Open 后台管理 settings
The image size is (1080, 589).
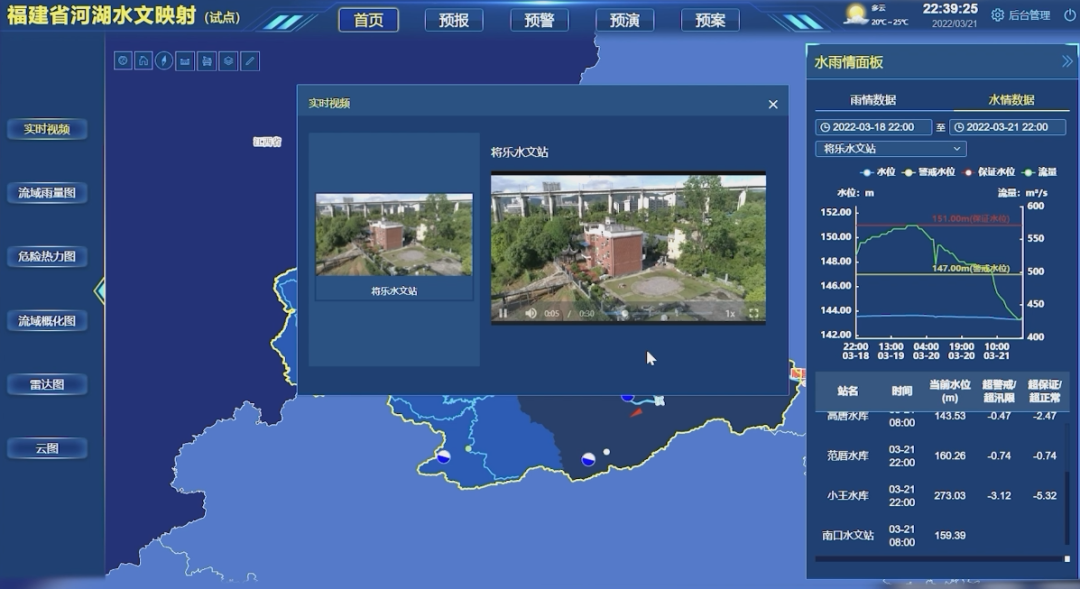pos(1021,15)
